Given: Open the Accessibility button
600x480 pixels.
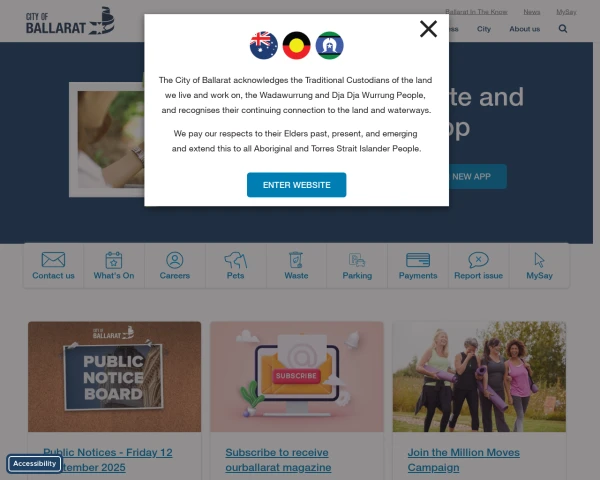Looking at the screenshot, I should tap(34, 464).
